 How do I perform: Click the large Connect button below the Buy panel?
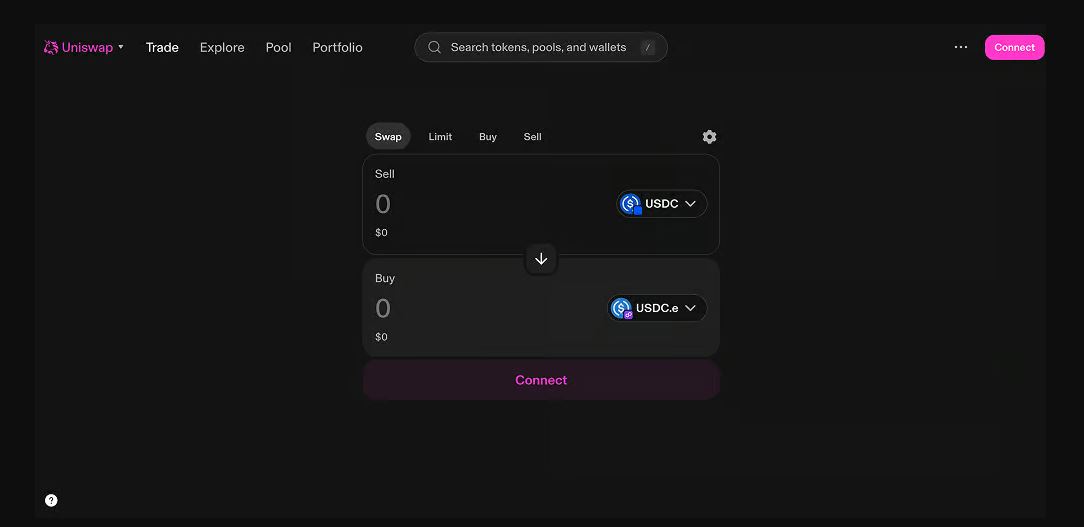click(541, 380)
